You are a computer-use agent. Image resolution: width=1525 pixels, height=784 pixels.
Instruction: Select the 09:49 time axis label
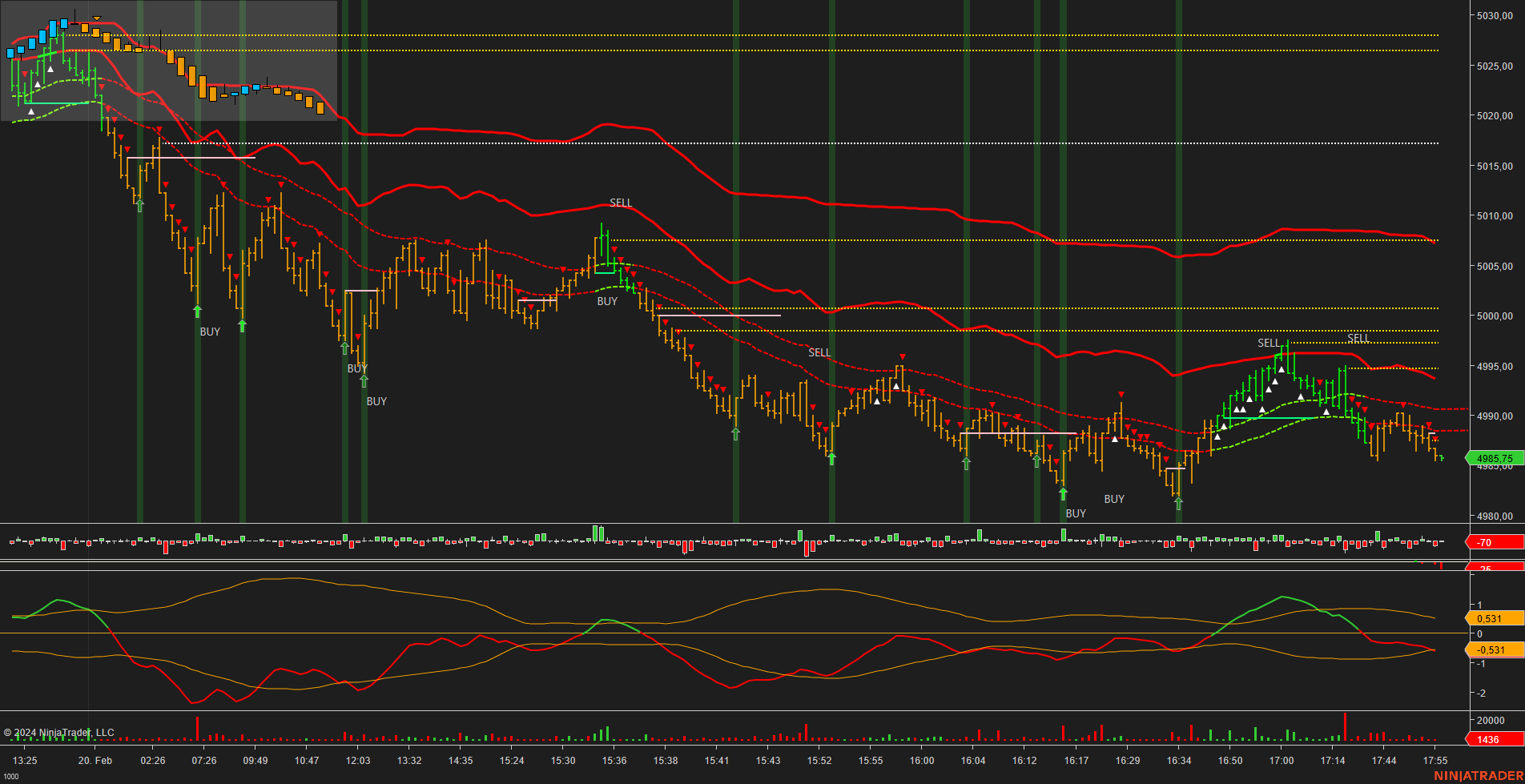pyautogui.click(x=256, y=761)
